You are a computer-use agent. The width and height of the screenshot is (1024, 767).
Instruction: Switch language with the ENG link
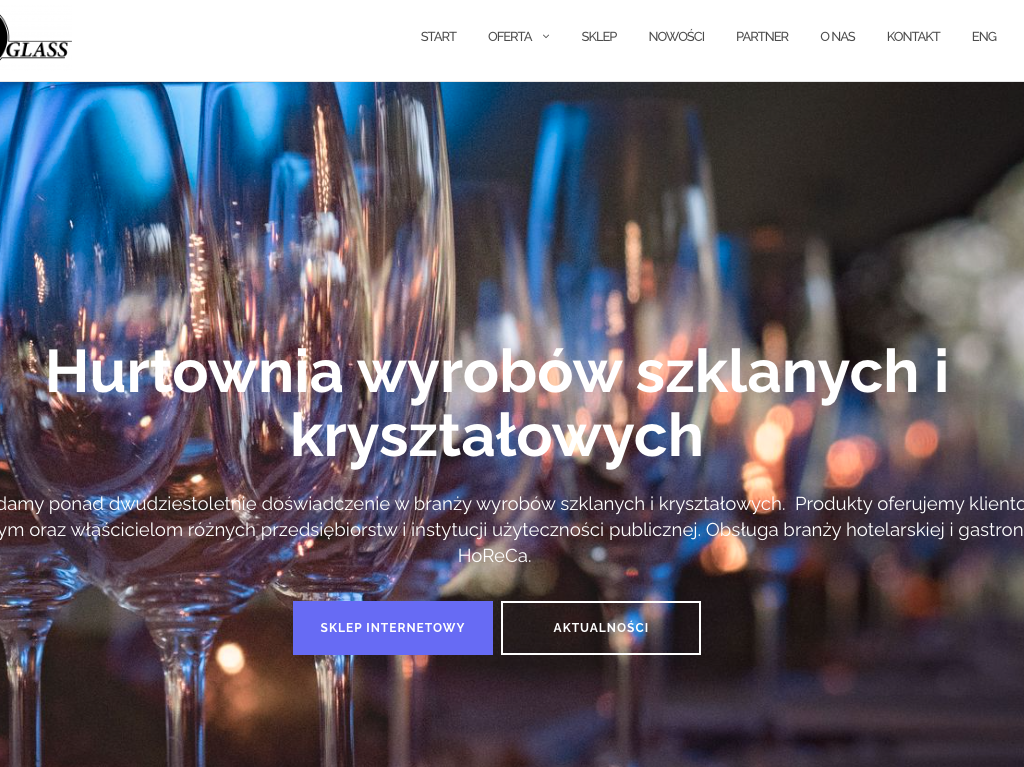984,37
